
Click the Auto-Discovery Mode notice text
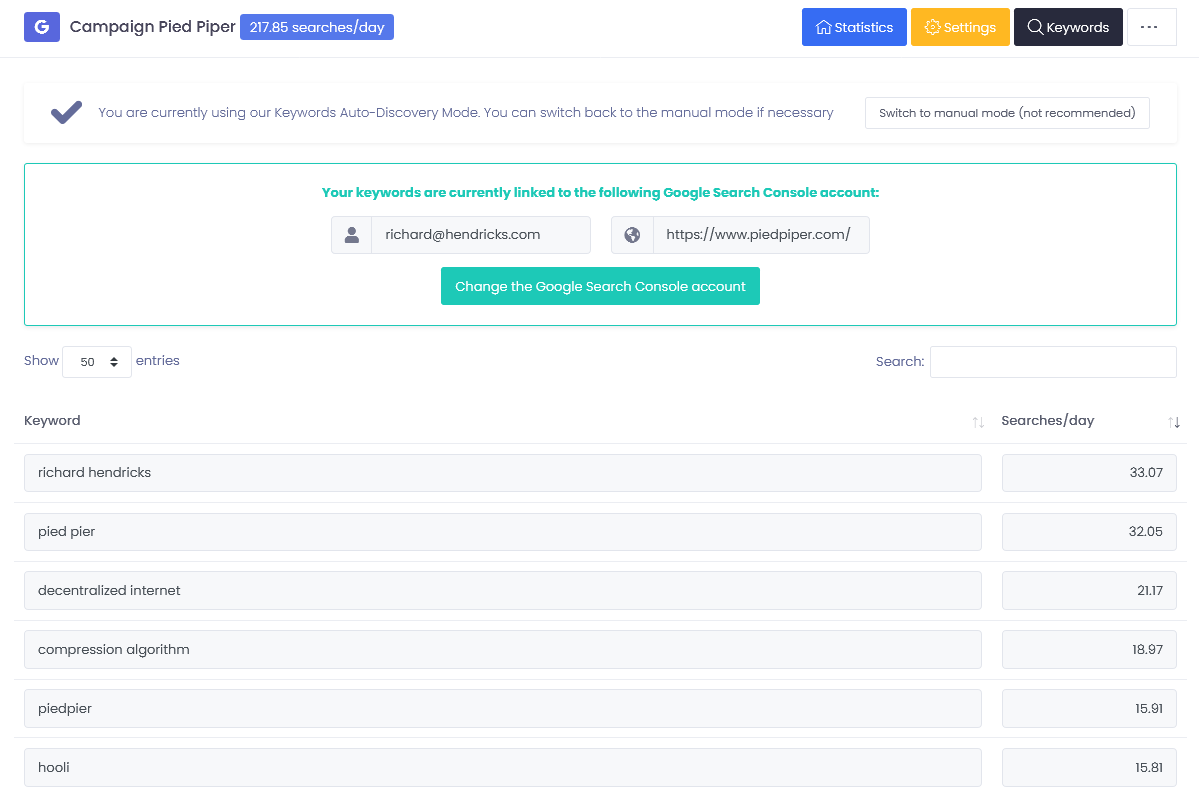click(466, 112)
